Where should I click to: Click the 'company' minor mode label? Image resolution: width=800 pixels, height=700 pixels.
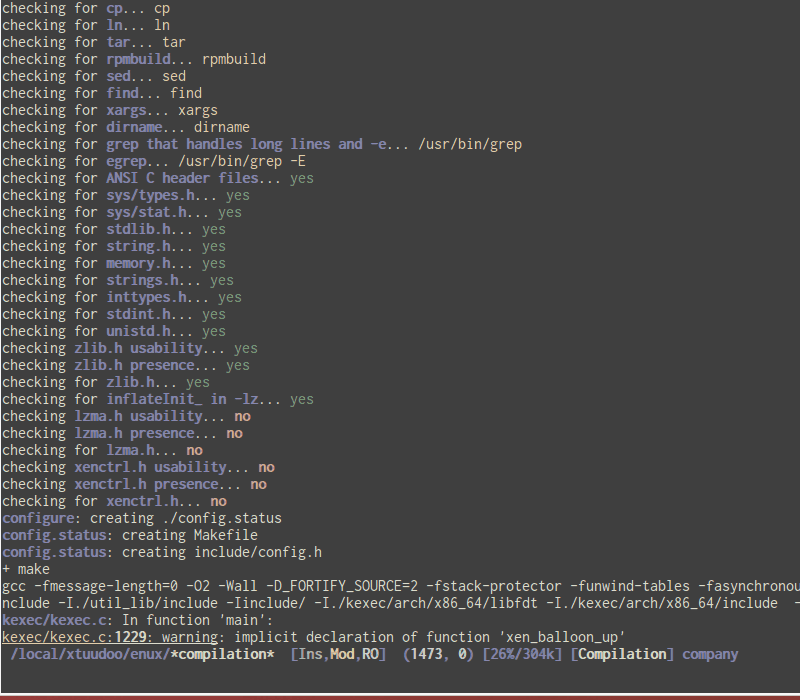click(710, 654)
